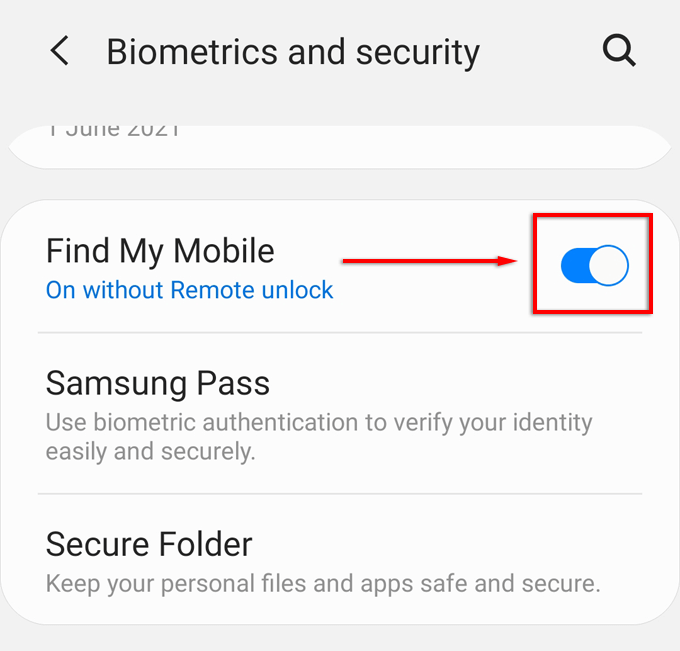Select the blue 'On without Remote unlock' text
The height and width of the screenshot is (651, 680).
tap(190, 290)
